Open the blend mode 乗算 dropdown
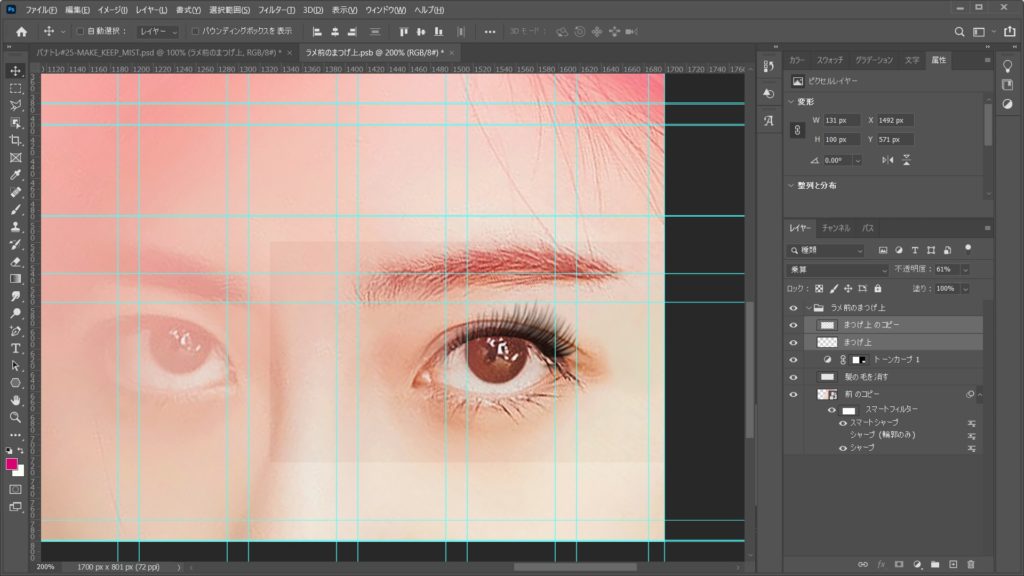This screenshot has width=1024, height=576. pos(838,269)
